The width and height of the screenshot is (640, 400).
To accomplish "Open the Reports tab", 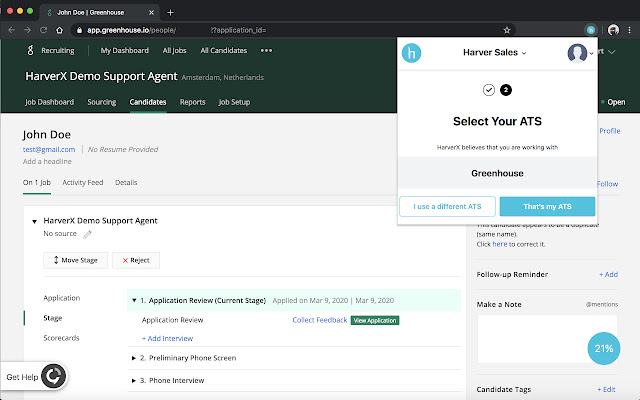I will coord(192,102).
